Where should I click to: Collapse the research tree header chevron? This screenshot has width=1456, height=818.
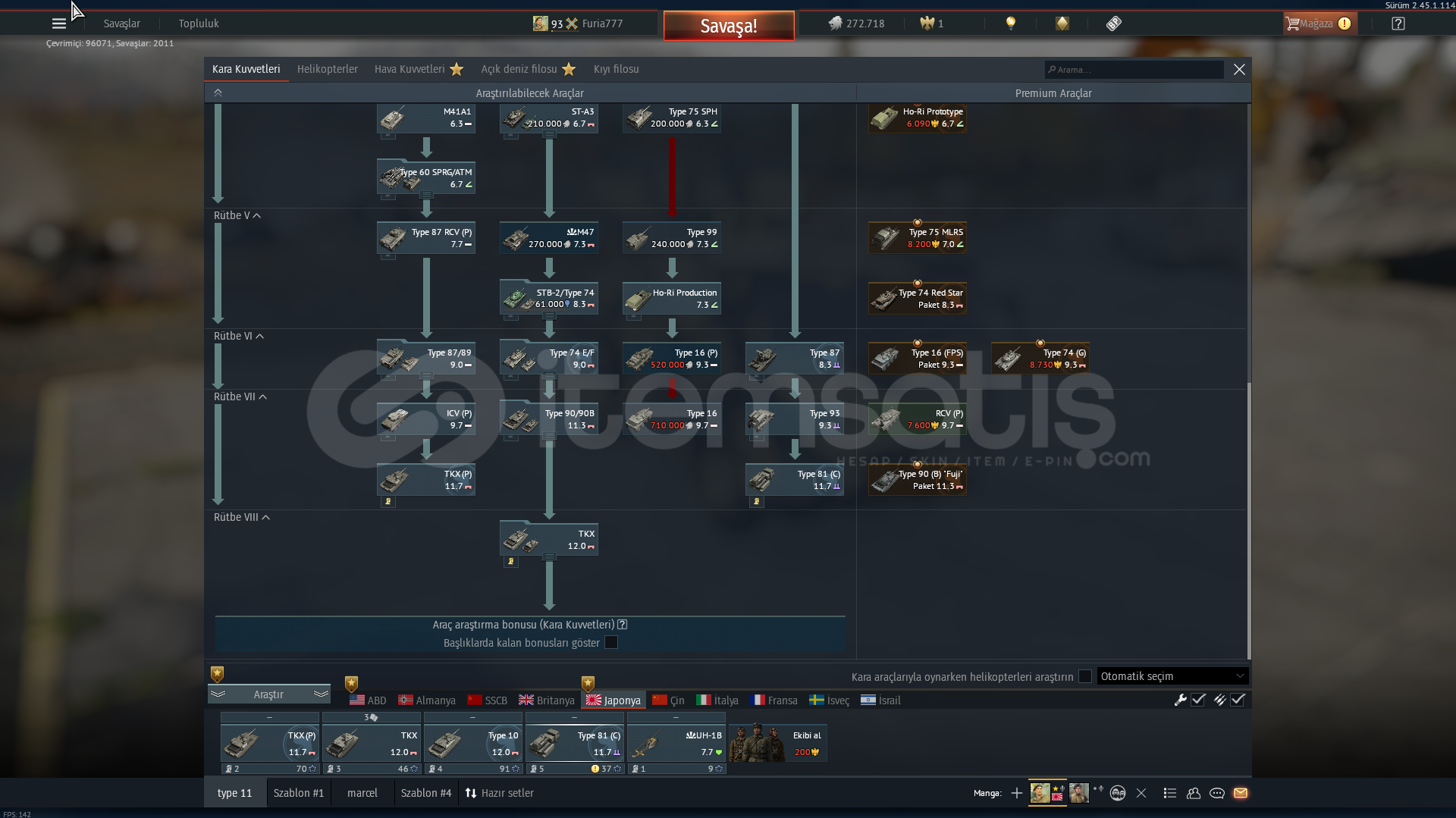[218, 92]
